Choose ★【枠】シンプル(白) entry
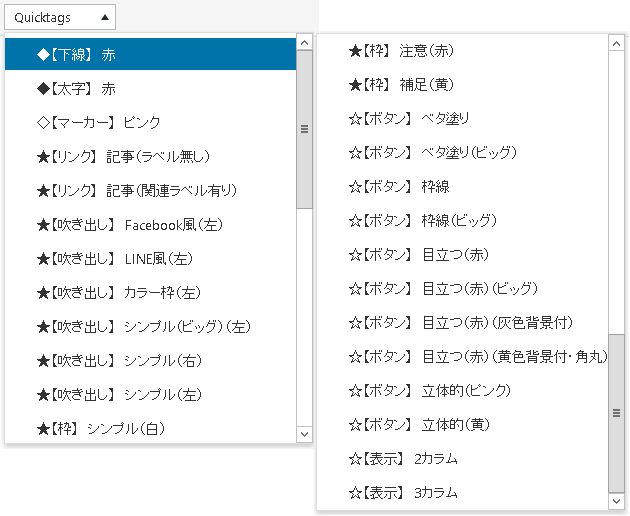Viewport: 630px width, 516px height. pos(151,428)
